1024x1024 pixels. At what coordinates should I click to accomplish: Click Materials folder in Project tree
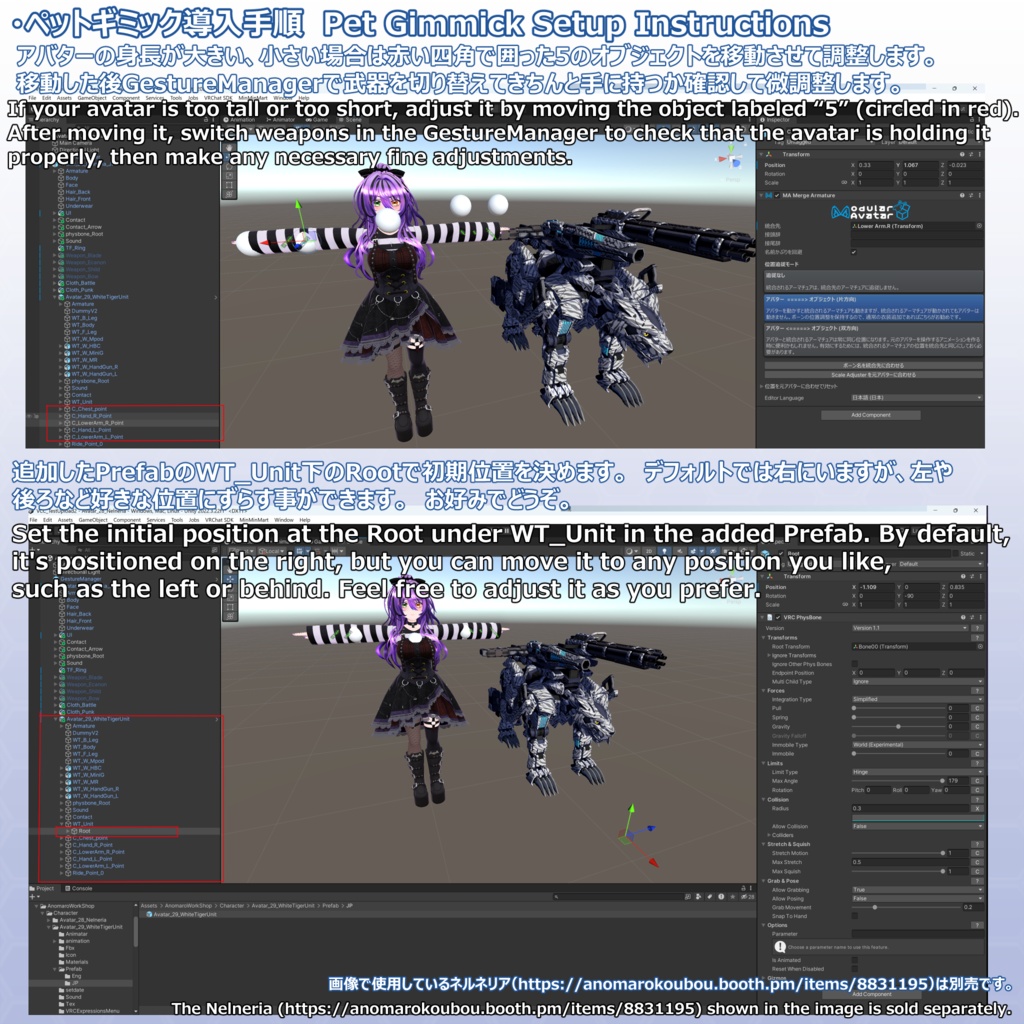pyautogui.click(x=72, y=962)
